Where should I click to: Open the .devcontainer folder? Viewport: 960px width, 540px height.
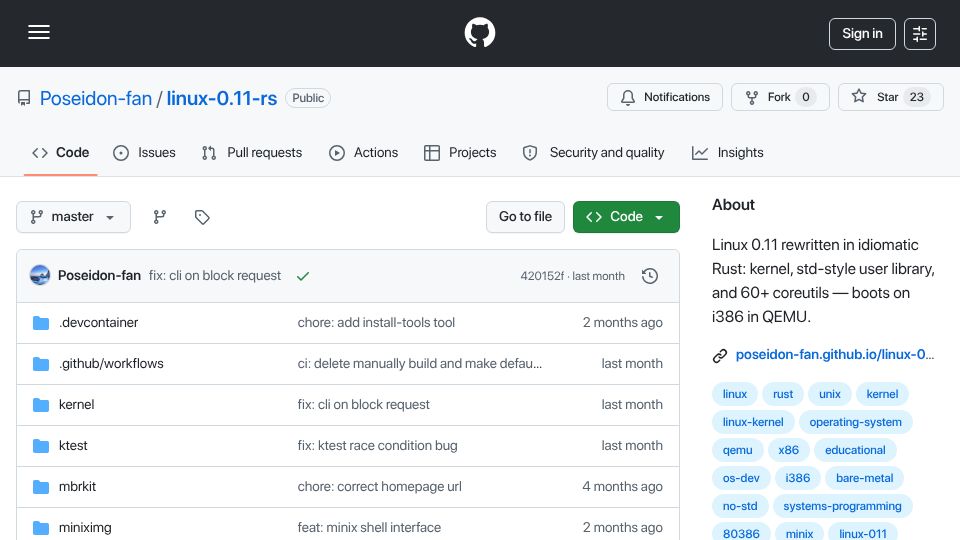[x=99, y=323]
